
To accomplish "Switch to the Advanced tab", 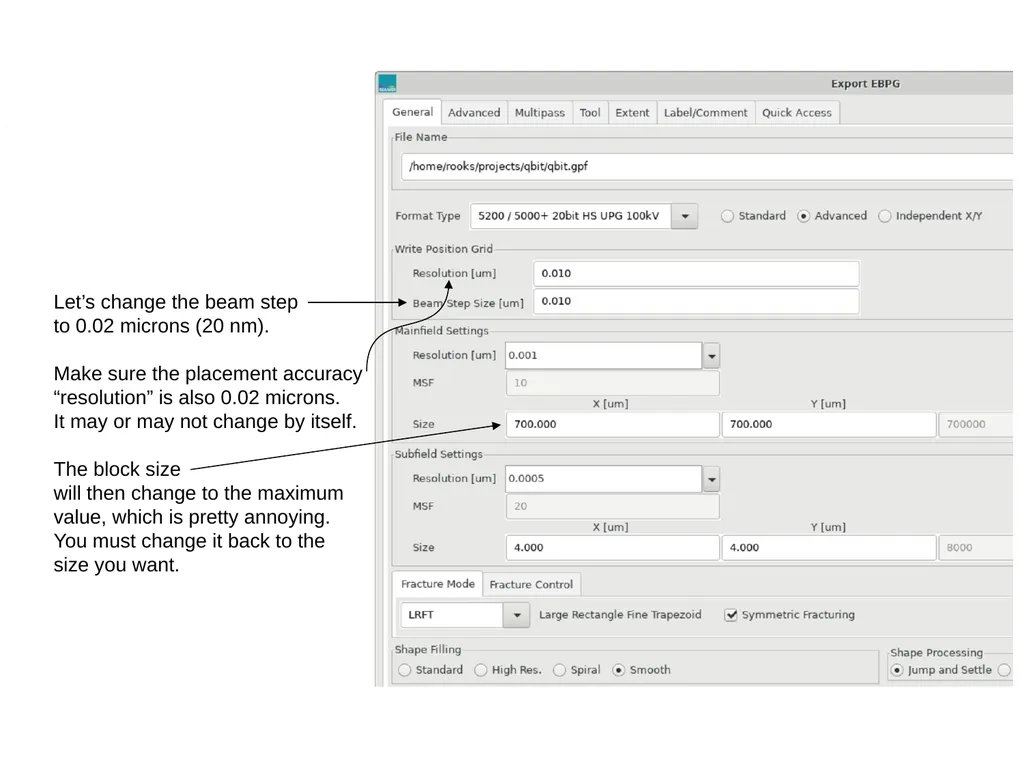I will pyautogui.click(x=474, y=112).
